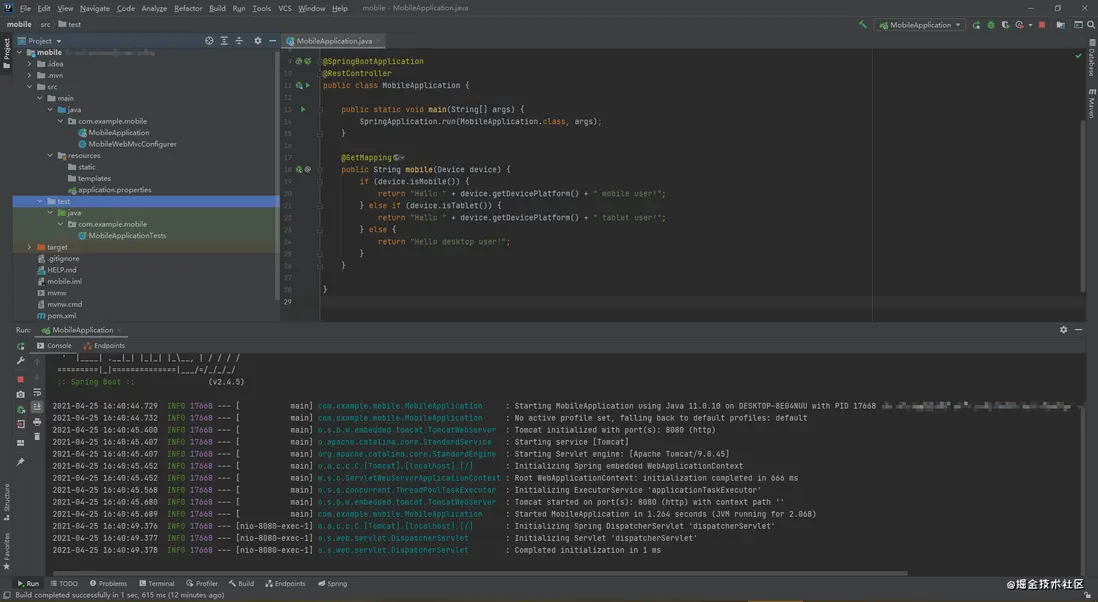Click the Build project hammer icon
The width and height of the screenshot is (1098, 602).
(863, 25)
